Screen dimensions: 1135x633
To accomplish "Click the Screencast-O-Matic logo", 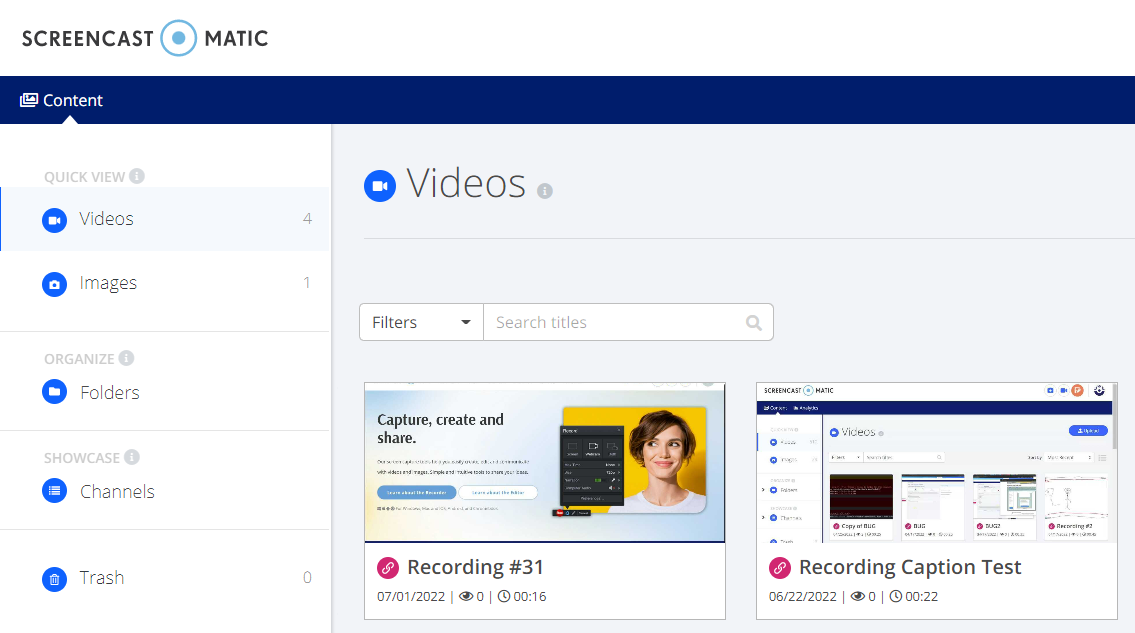I will [x=145, y=38].
